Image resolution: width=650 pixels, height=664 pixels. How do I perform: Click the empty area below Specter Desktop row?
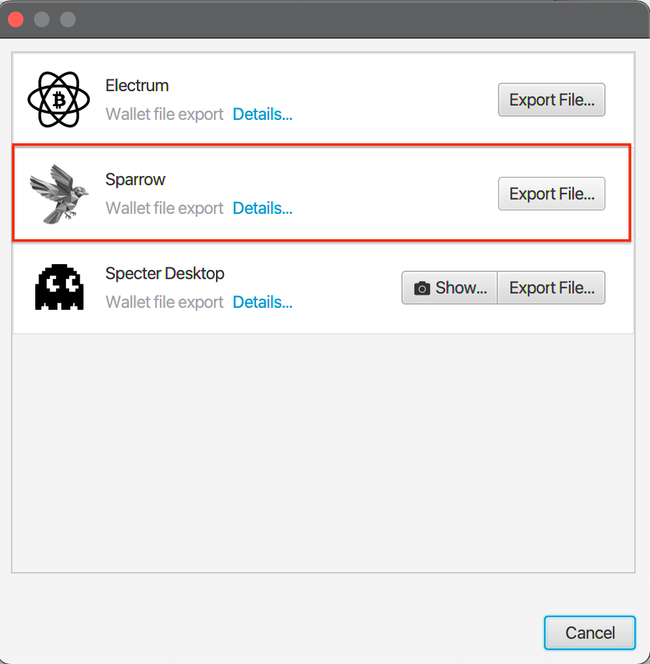tap(322, 450)
